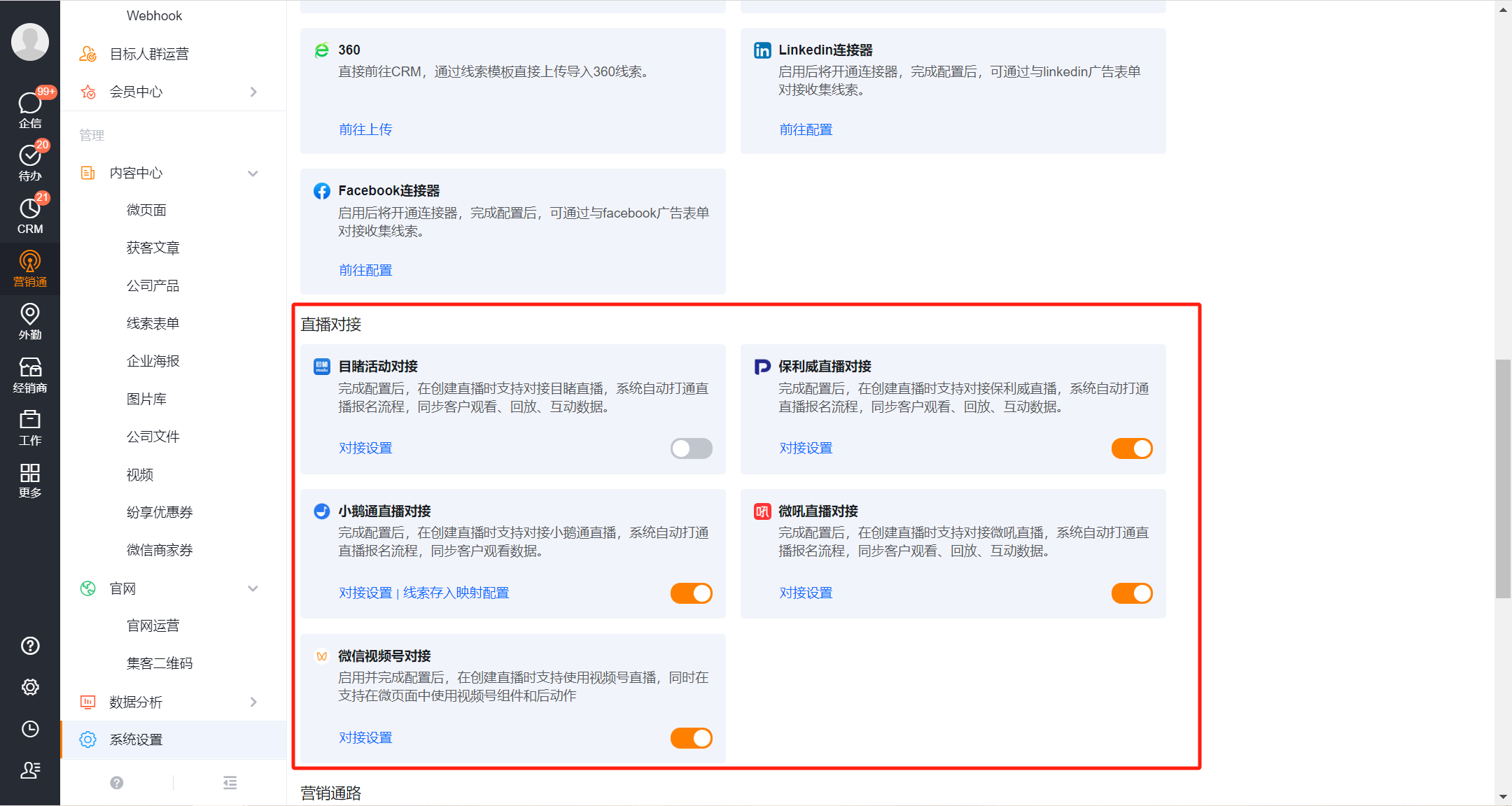Open 公司文件 menu item

click(x=153, y=437)
